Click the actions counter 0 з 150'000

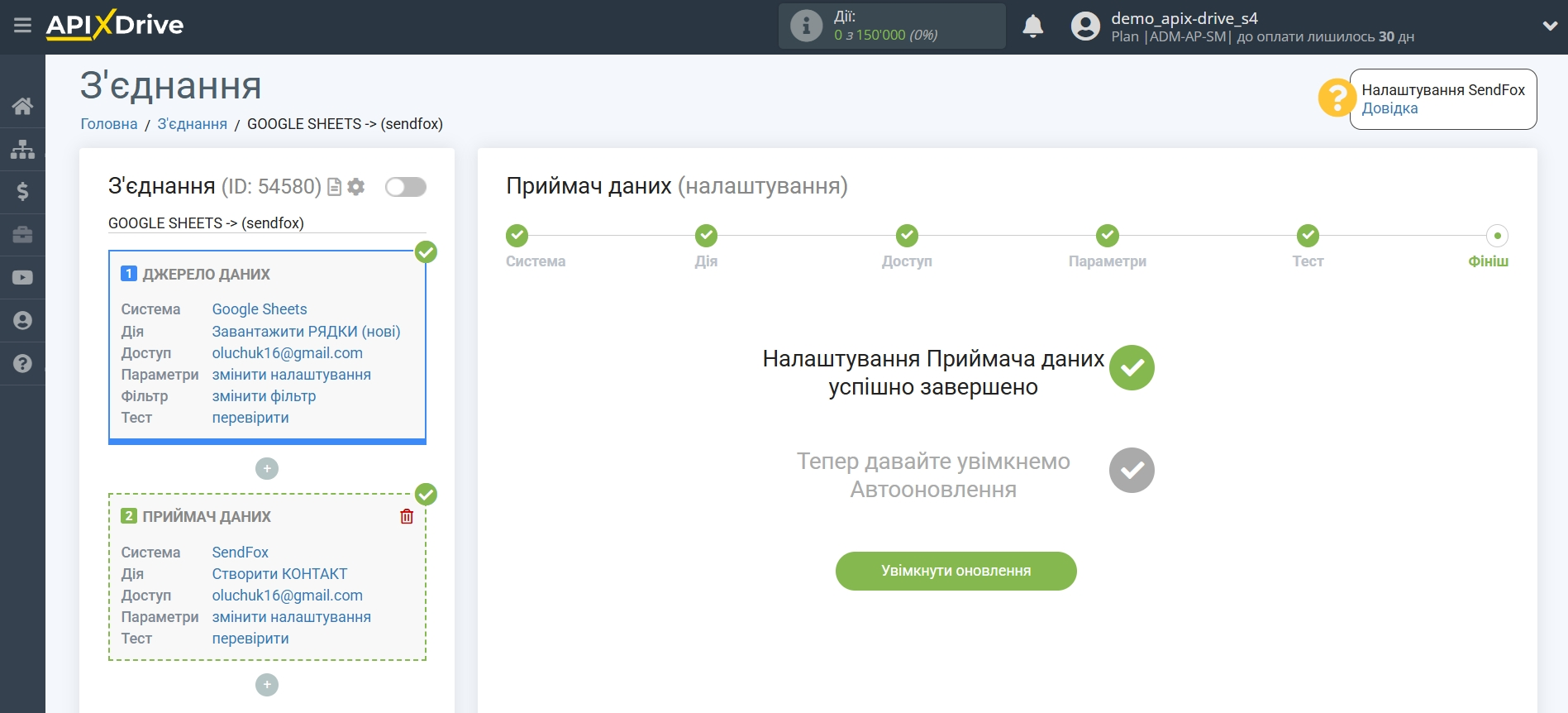click(x=885, y=35)
